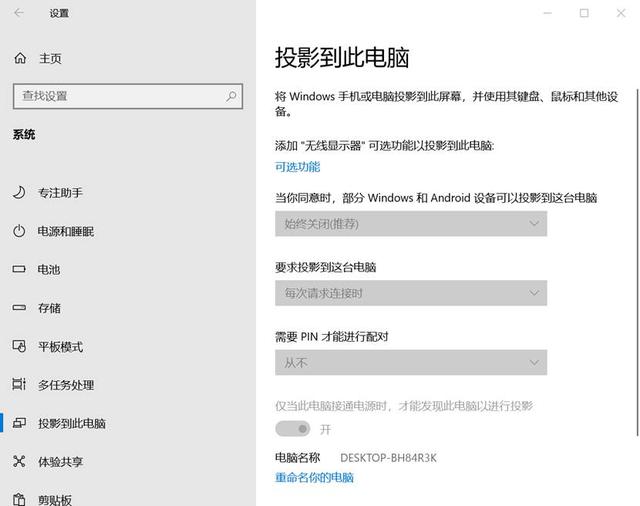This screenshot has height=506, width=640.
Task: Select 电源和睡眠 in the sidebar
Action: pyautogui.click(x=66, y=231)
